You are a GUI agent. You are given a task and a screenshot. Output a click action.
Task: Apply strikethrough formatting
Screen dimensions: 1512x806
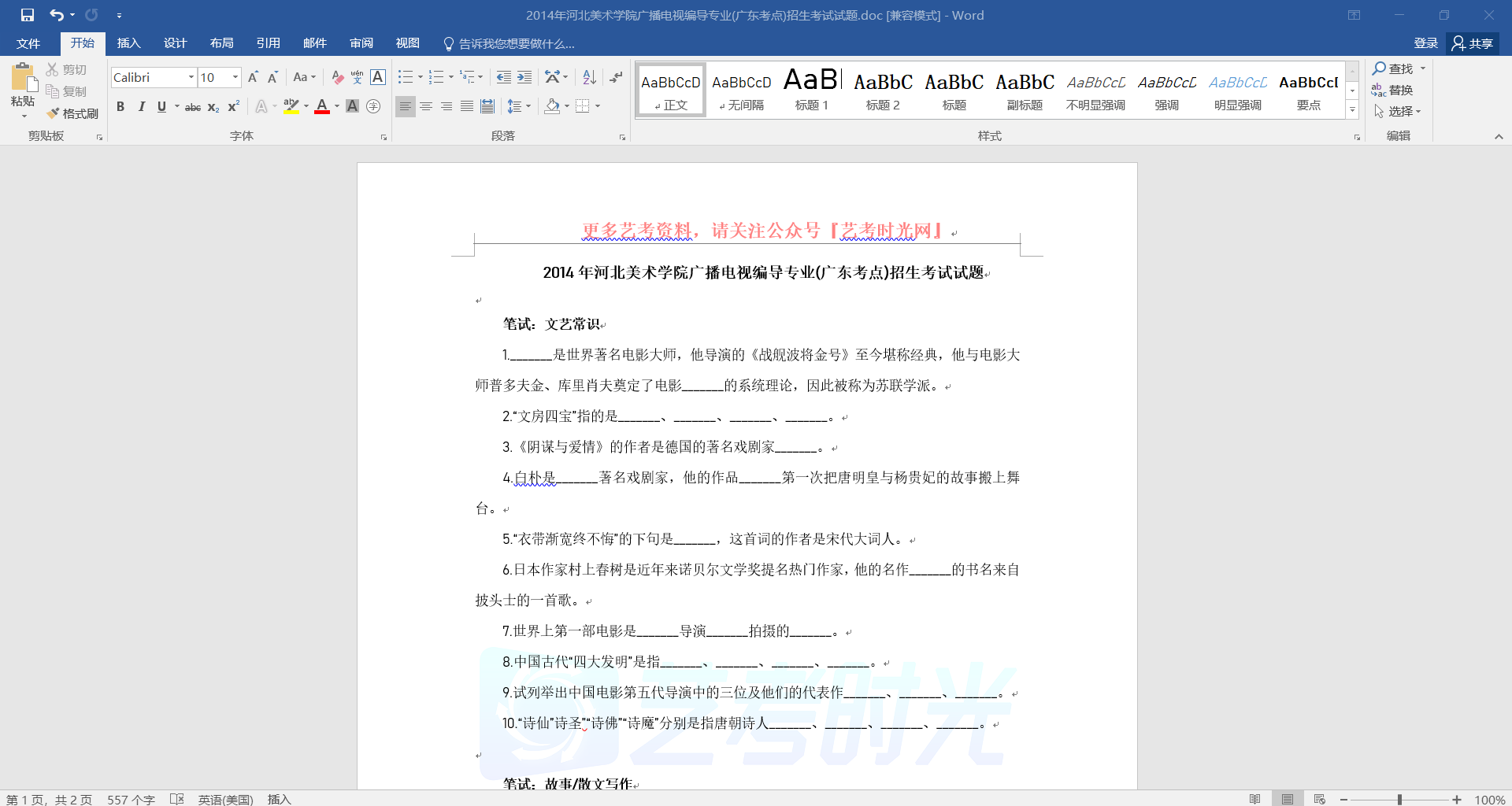pos(192,107)
